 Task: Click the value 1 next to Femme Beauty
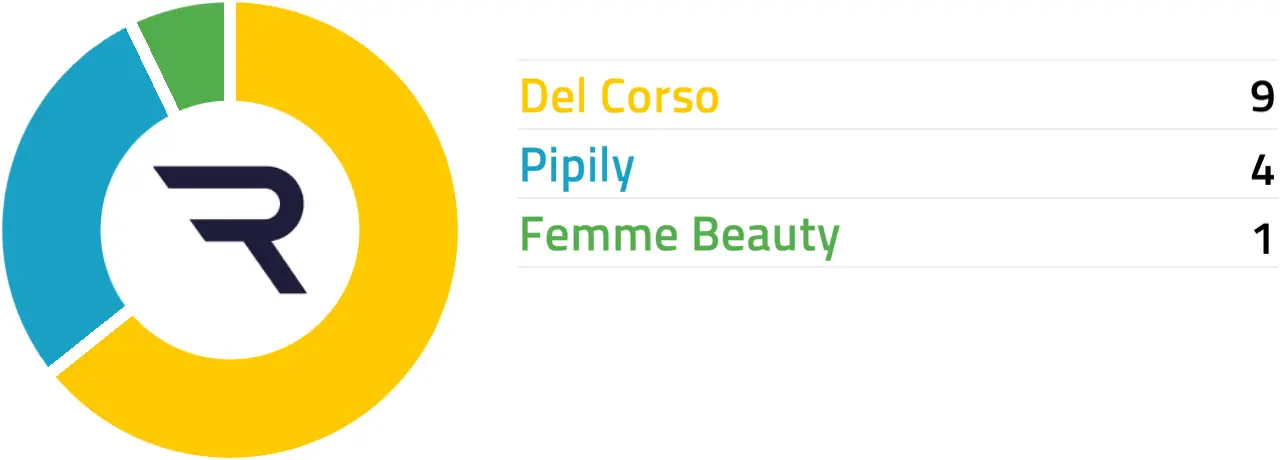click(x=1264, y=237)
